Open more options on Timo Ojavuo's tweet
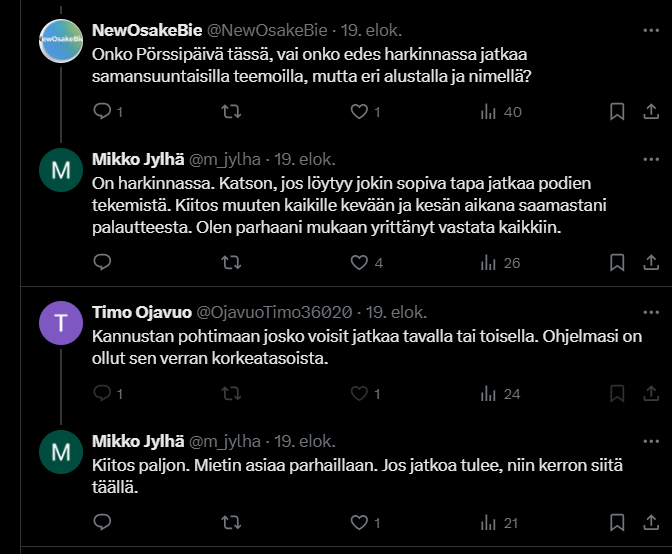 651,312
